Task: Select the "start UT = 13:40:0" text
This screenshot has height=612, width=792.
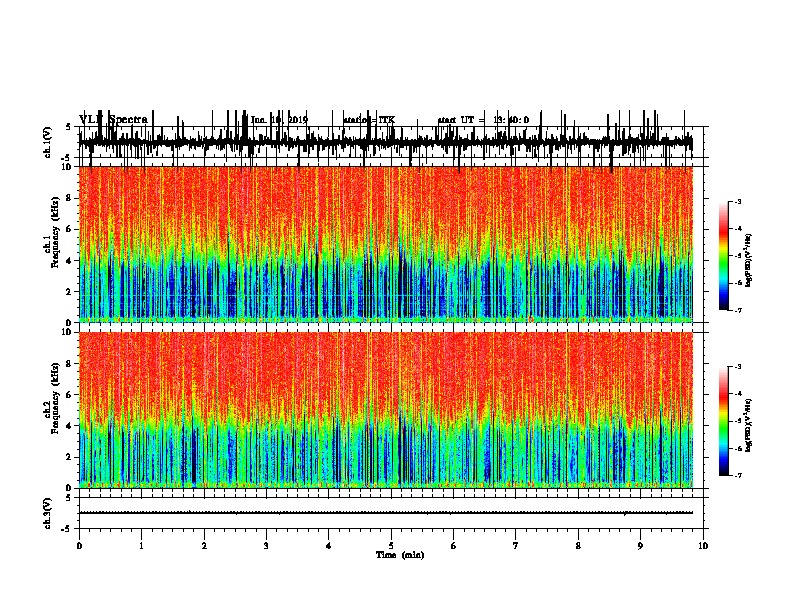Action: 483,120
